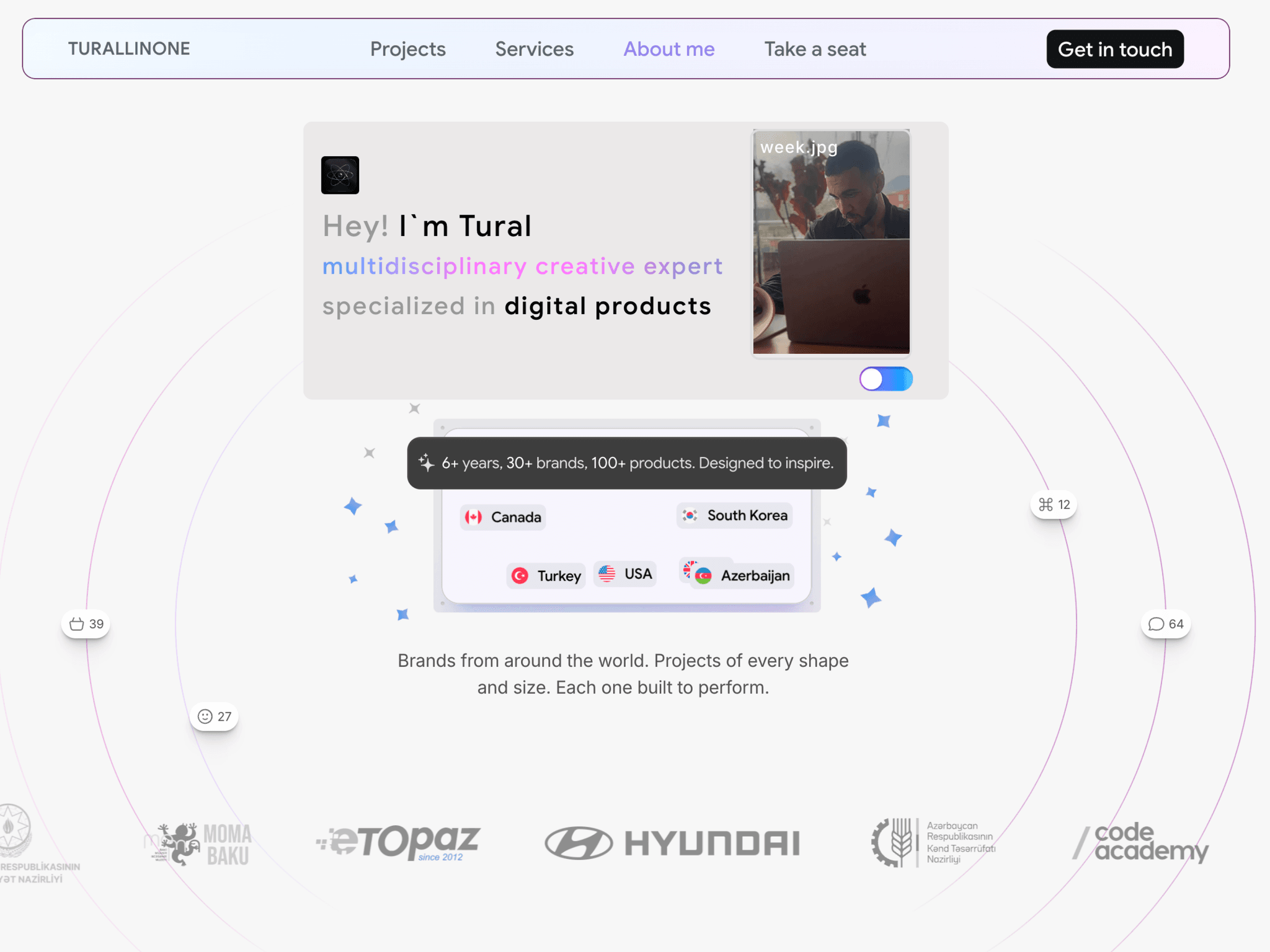Click the black atom avatar icon
The height and width of the screenshot is (952, 1270).
tap(340, 175)
